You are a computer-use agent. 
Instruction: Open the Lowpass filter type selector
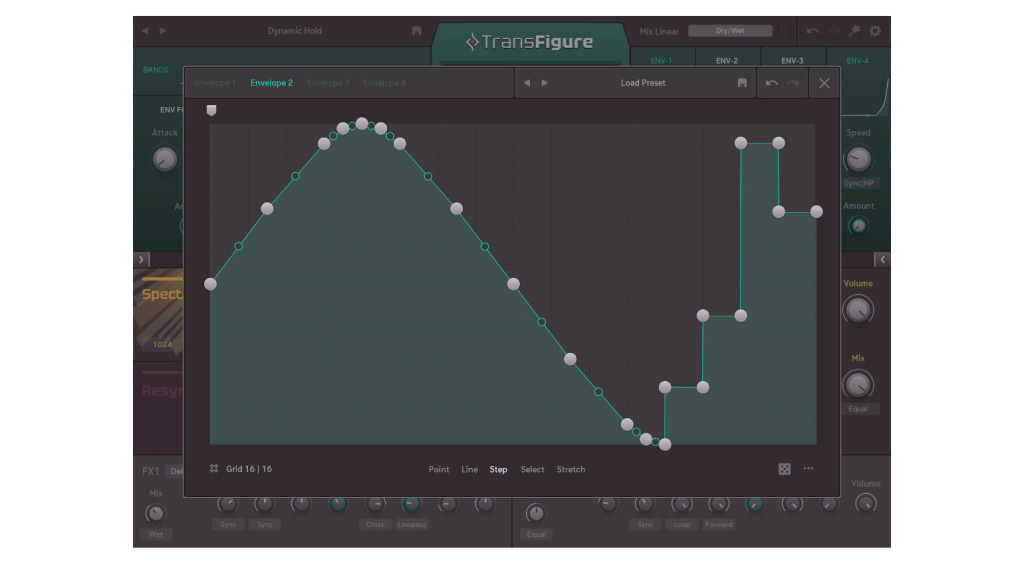[x=411, y=525]
